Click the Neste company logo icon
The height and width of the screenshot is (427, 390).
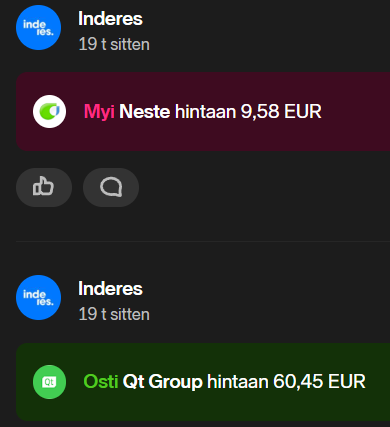tap(49, 111)
